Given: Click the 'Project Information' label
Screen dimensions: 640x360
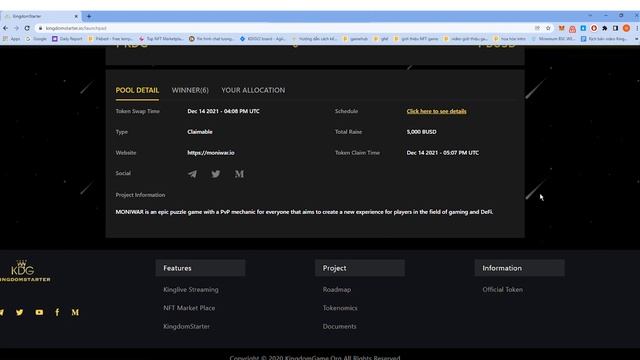Looking at the screenshot, I should pos(140,195).
